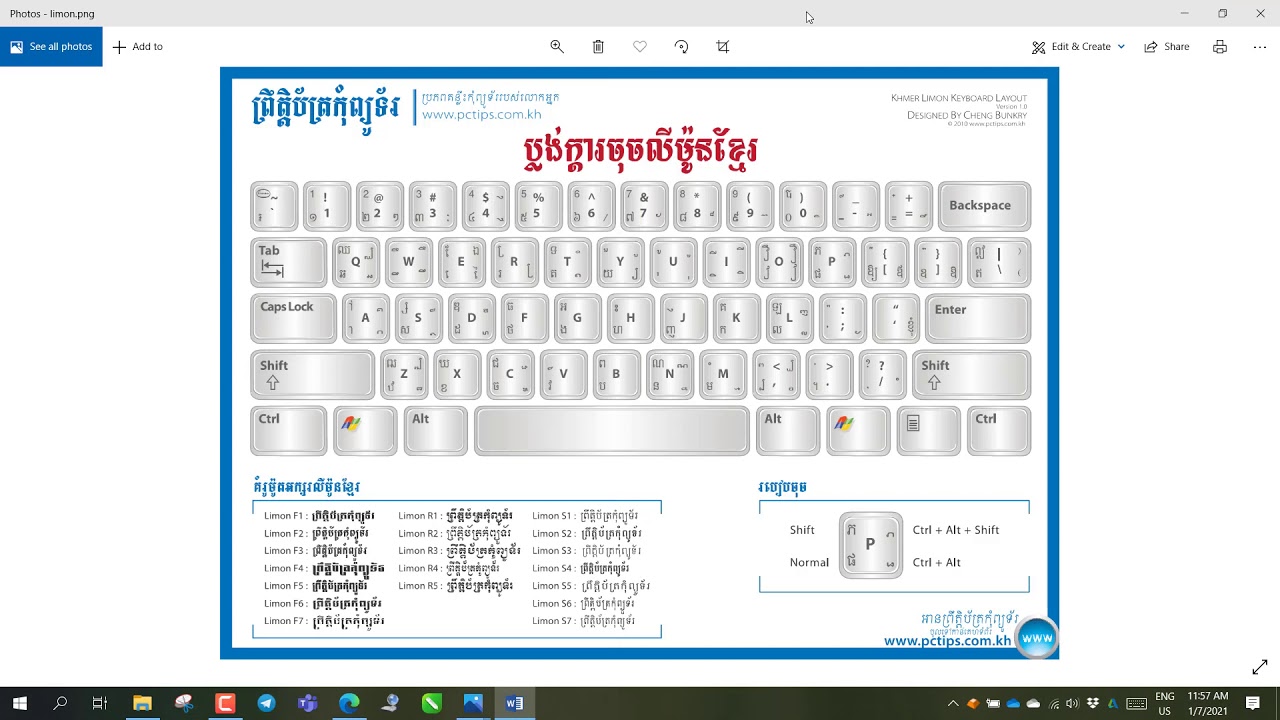
Task: Delete photo with trash icon
Action: tap(598, 47)
